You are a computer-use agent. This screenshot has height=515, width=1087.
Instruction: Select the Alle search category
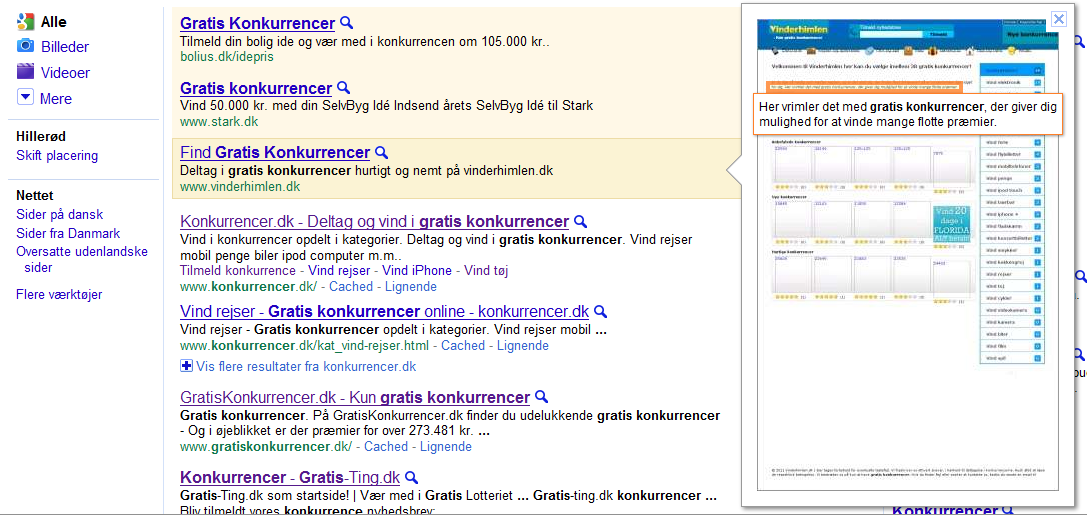tap(54, 22)
